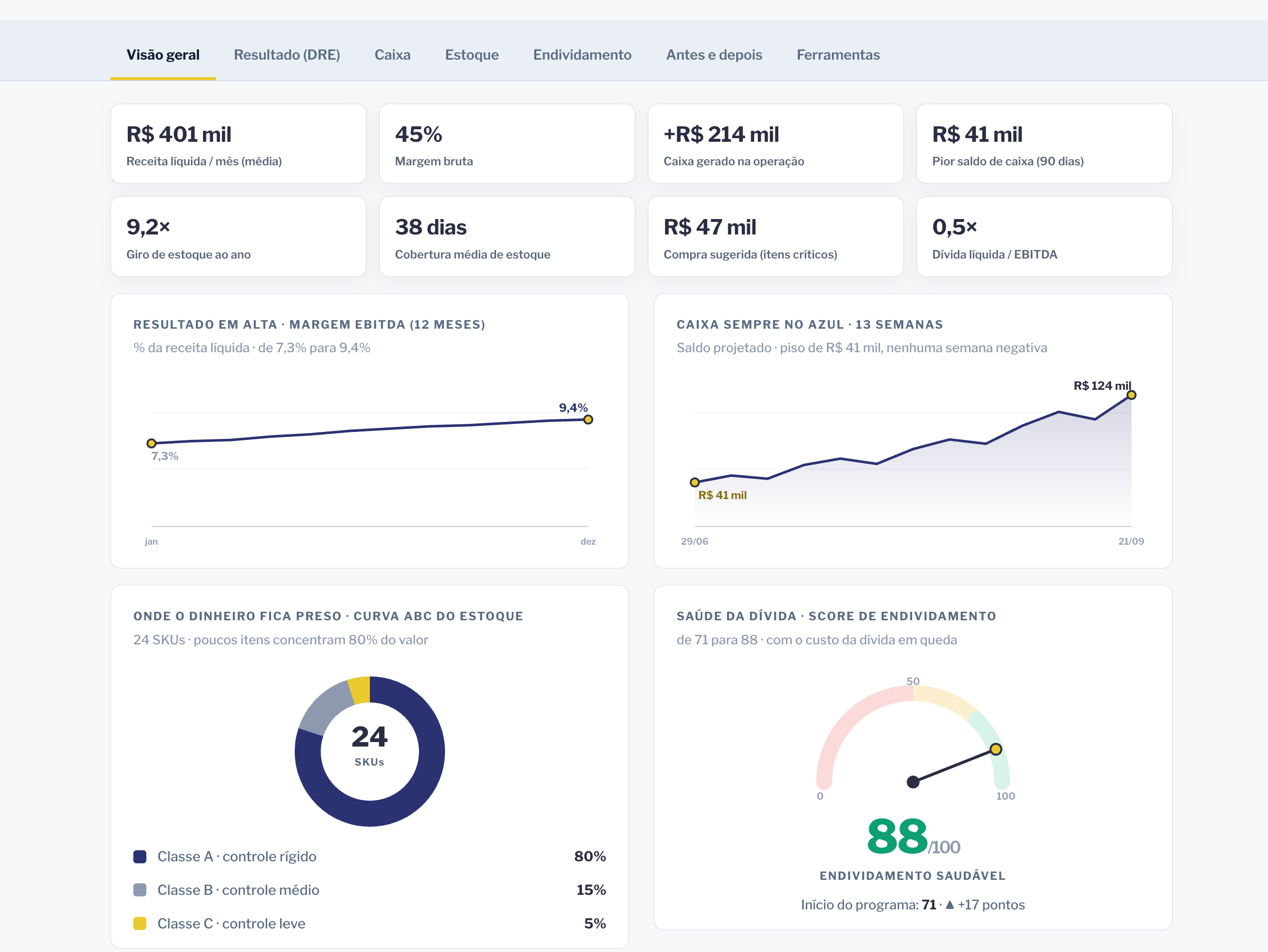Click the 9,4% endpoint on EBITDA chart
Viewport: 1268px width, 952px height.
pyautogui.click(x=588, y=420)
